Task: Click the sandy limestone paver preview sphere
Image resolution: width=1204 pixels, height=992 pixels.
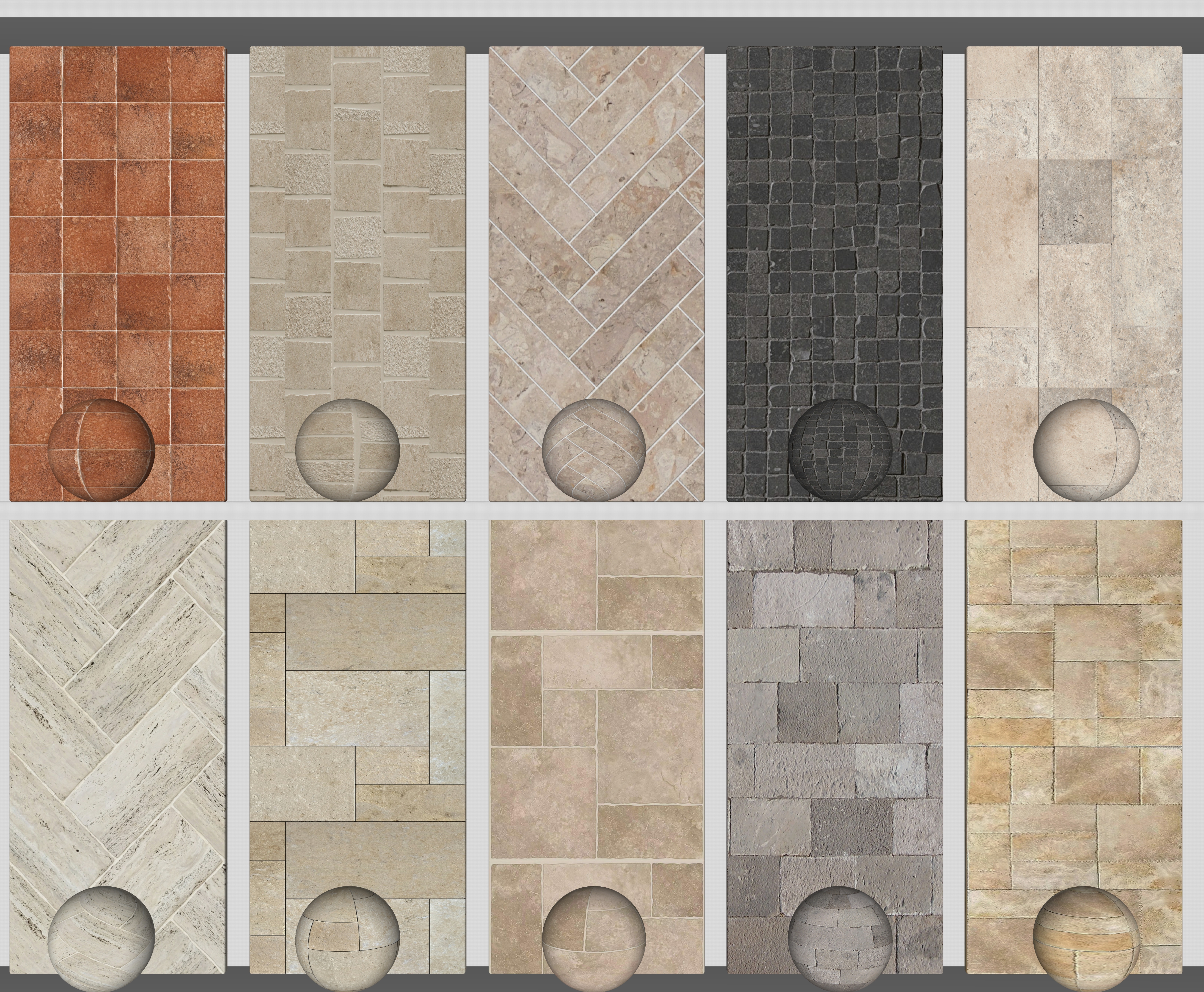Action: click(x=348, y=939)
